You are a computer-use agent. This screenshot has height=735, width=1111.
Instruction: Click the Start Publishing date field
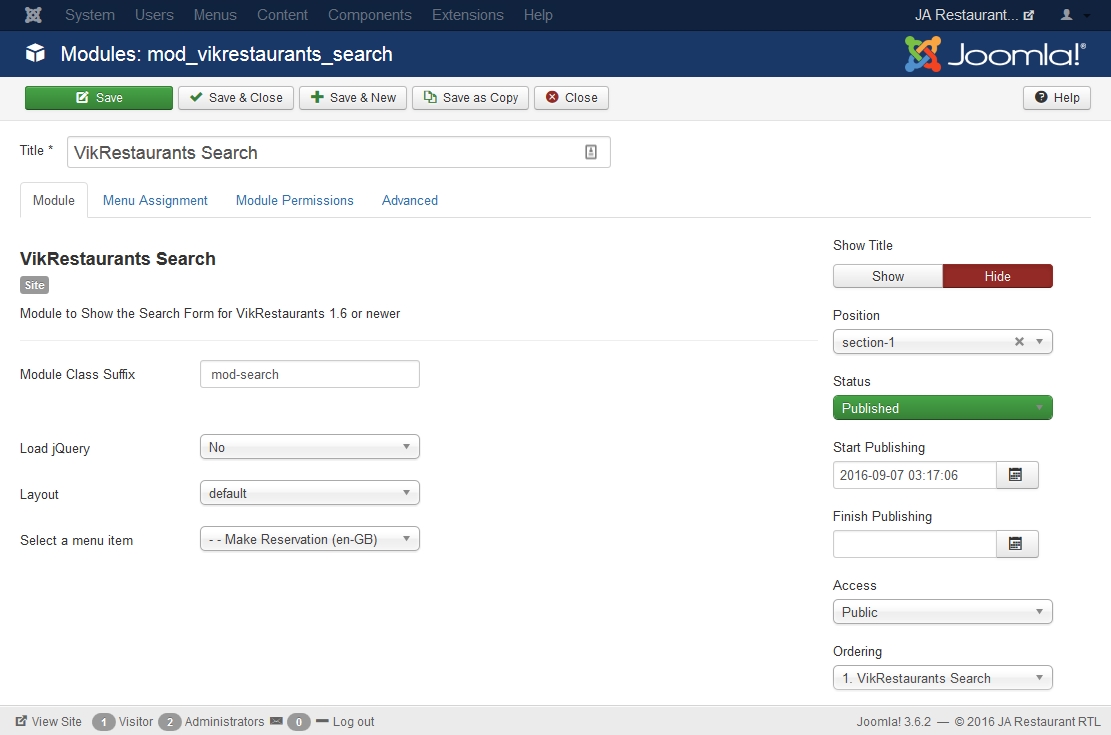coord(915,475)
